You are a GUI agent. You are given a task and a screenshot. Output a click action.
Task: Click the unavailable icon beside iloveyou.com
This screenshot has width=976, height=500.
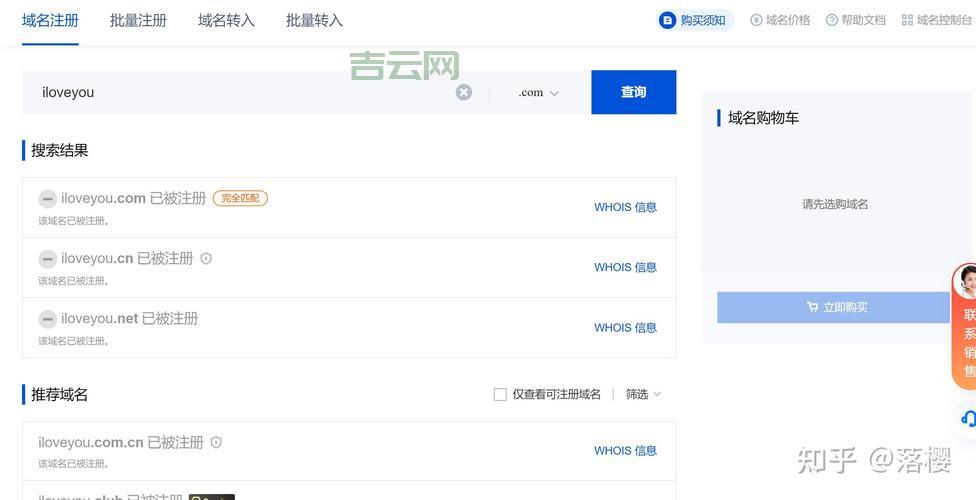(47, 199)
